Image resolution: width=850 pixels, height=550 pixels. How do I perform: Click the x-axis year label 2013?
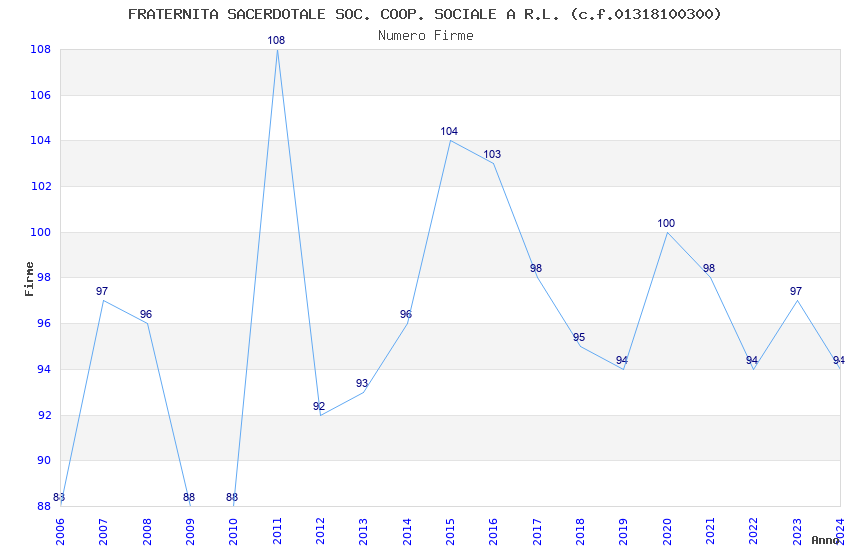click(363, 531)
